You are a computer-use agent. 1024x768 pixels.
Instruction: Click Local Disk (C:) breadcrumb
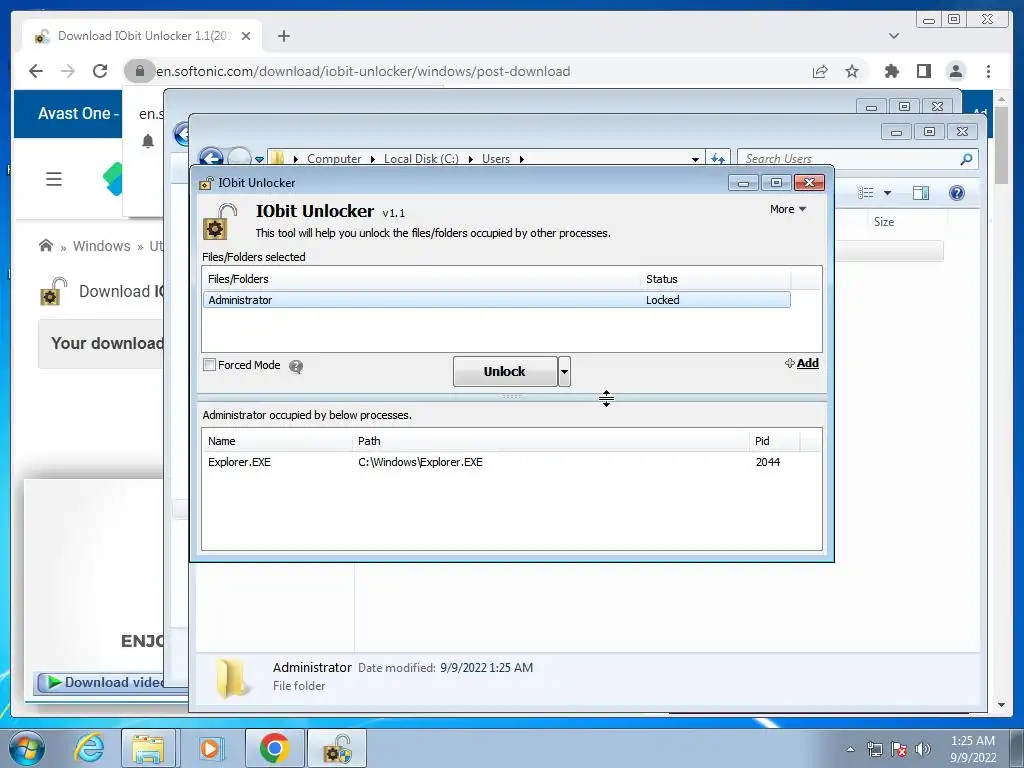click(x=421, y=159)
